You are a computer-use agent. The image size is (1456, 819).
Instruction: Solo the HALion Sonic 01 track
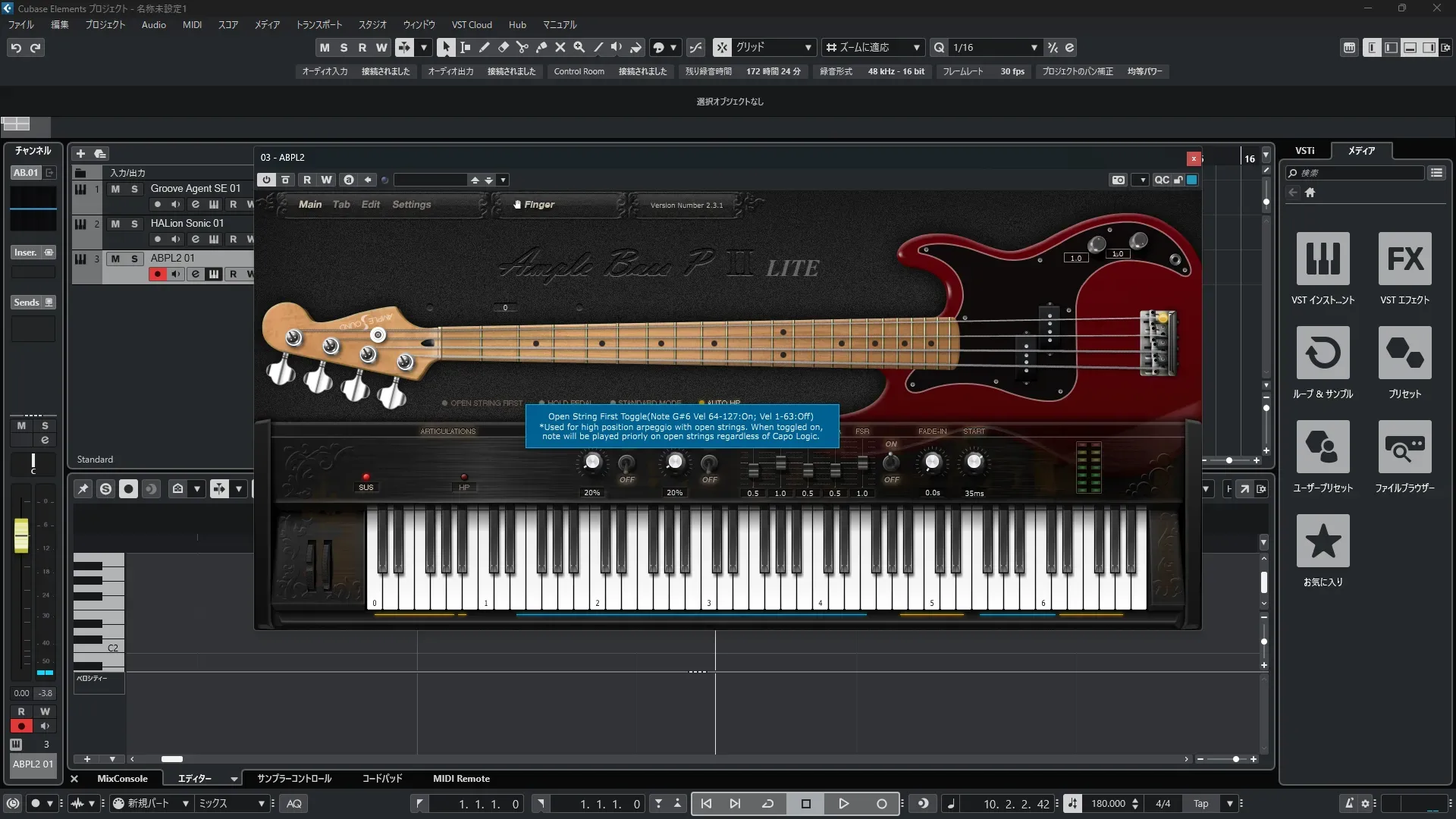(x=134, y=224)
